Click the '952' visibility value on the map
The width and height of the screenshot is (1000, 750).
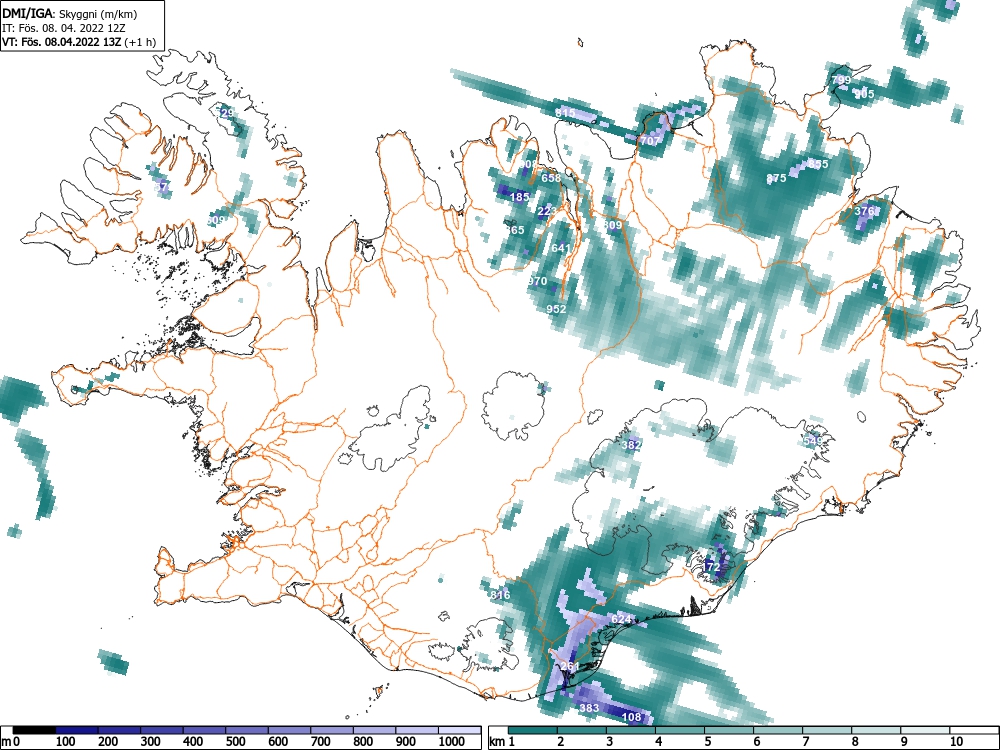(x=557, y=309)
